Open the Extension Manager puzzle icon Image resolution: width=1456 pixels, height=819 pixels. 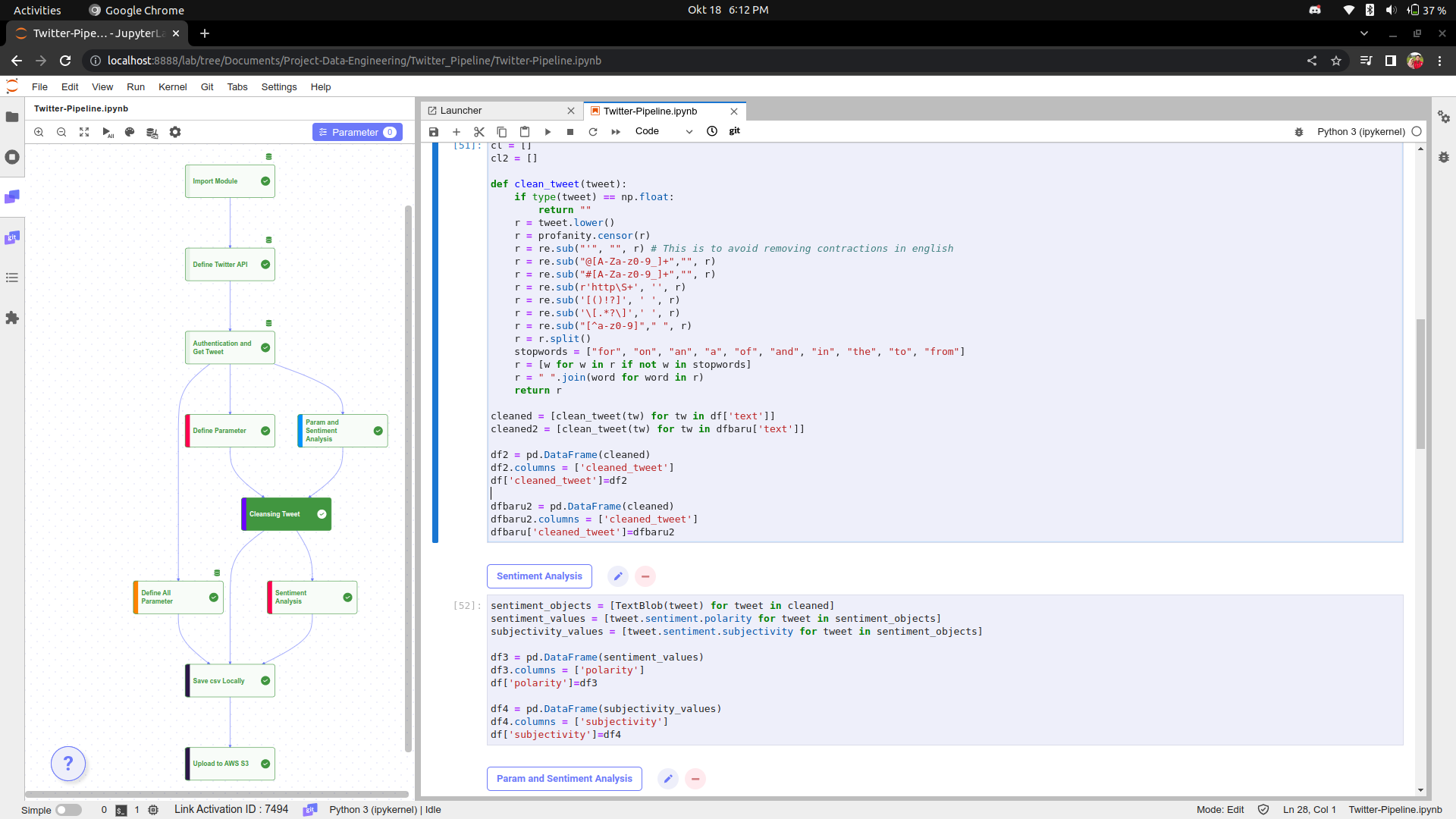coord(12,318)
